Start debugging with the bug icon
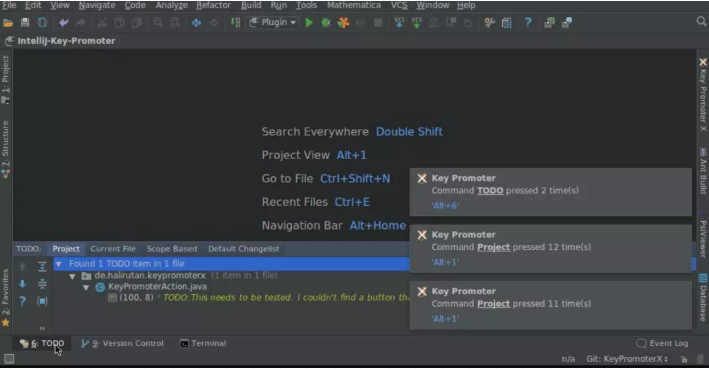This screenshot has width=709, height=369. point(326,23)
